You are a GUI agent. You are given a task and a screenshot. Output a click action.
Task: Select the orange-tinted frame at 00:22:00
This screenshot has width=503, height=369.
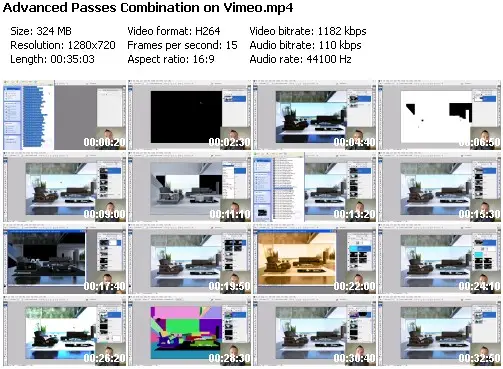314,259
